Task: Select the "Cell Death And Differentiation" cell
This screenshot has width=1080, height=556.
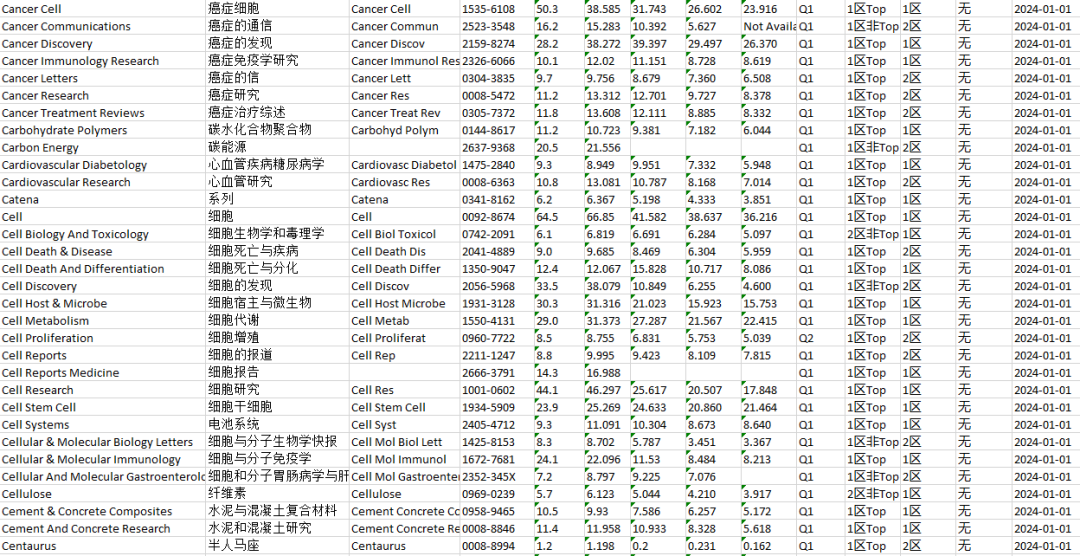Action: (x=83, y=269)
